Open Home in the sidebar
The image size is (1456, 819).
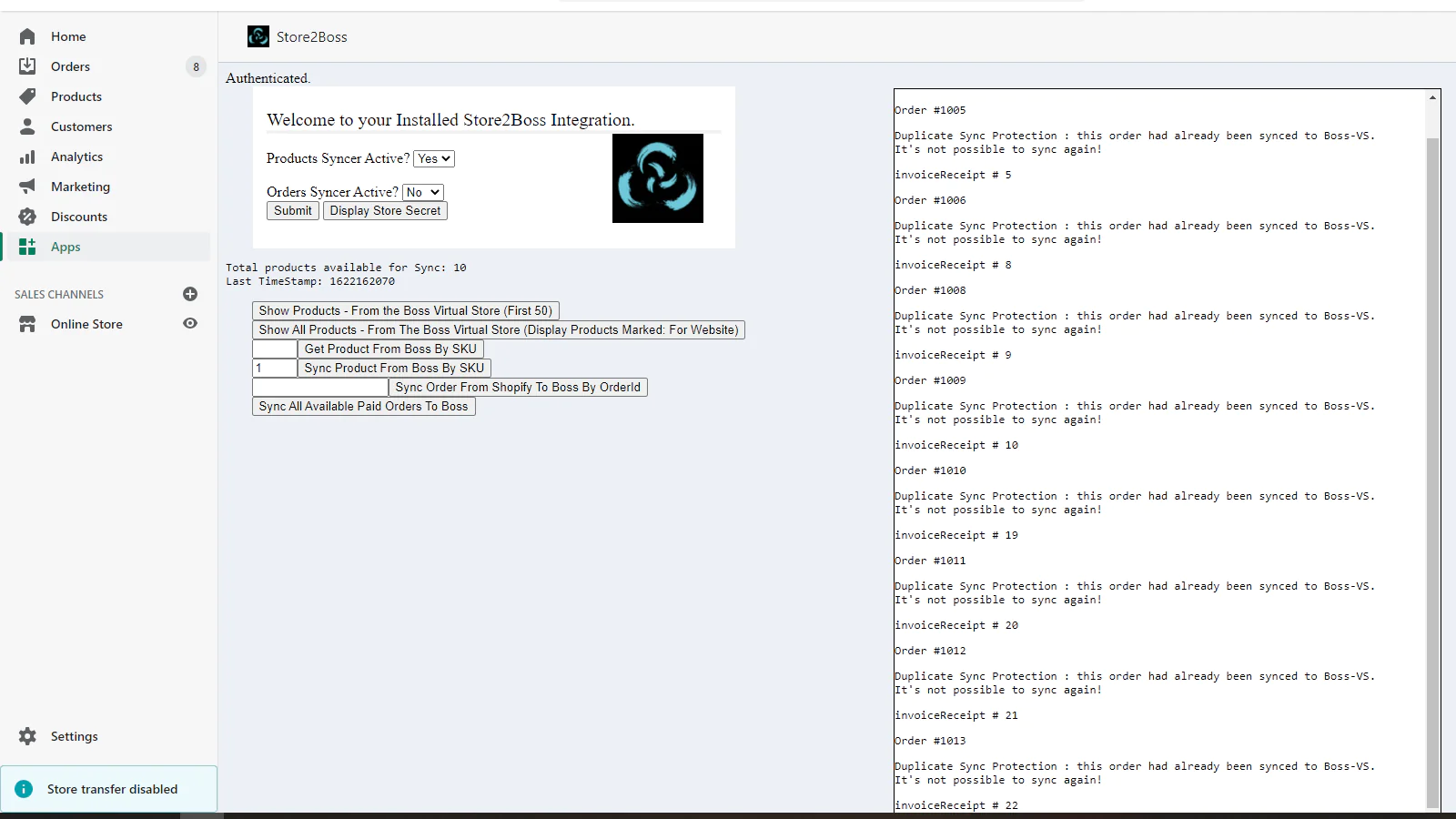click(x=68, y=36)
